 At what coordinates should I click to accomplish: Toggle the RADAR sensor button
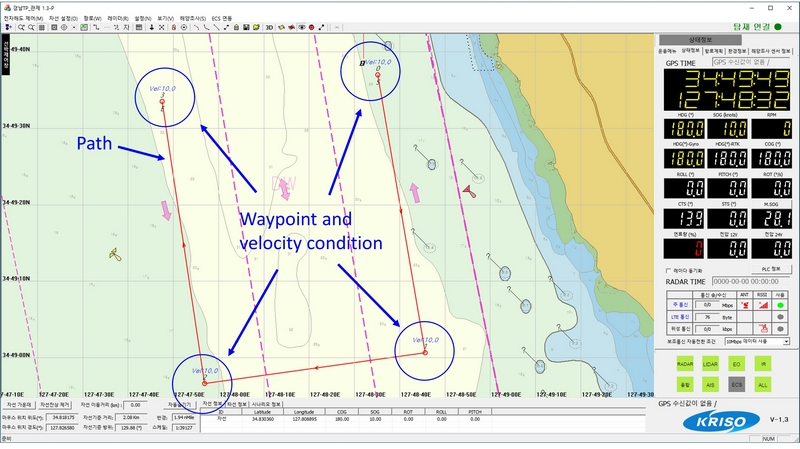tap(685, 364)
